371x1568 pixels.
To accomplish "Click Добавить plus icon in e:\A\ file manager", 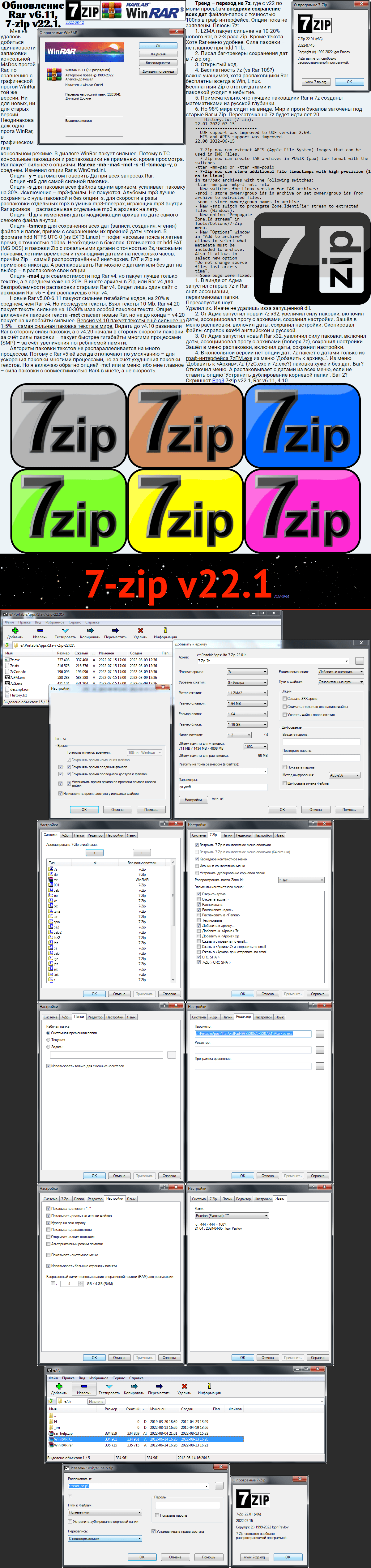I will (x=59, y=1386).
